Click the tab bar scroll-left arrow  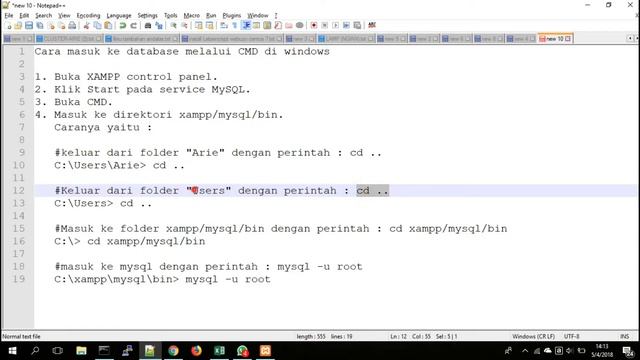coord(630,38)
